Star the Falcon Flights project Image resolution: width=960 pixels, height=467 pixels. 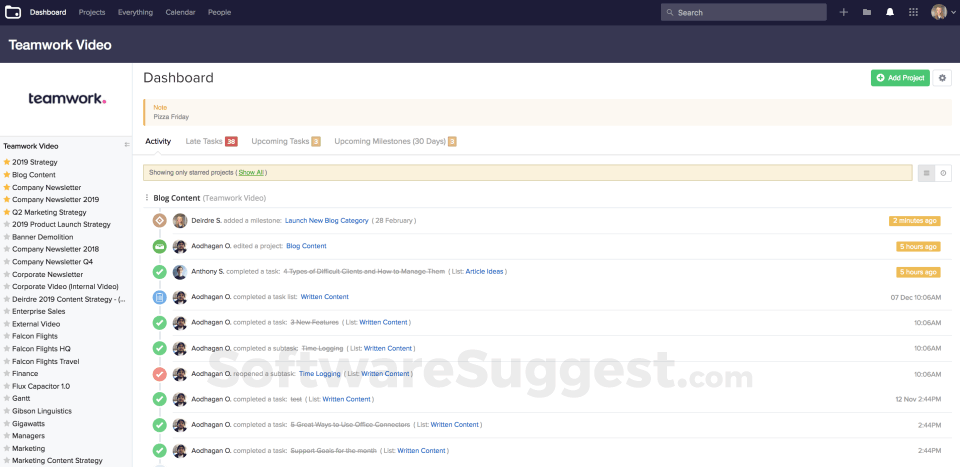[x=7, y=336]
